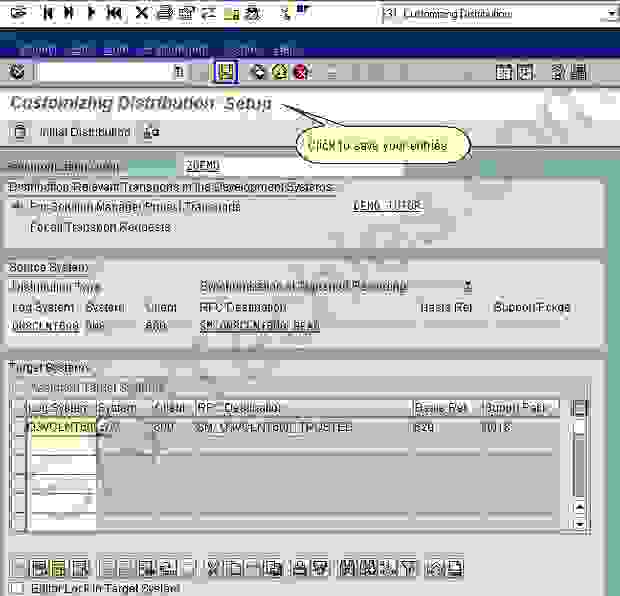The image size is (620, 596).
Task: Click into the SAP command field
Action: pyautogui.click(x=106, y=72)
